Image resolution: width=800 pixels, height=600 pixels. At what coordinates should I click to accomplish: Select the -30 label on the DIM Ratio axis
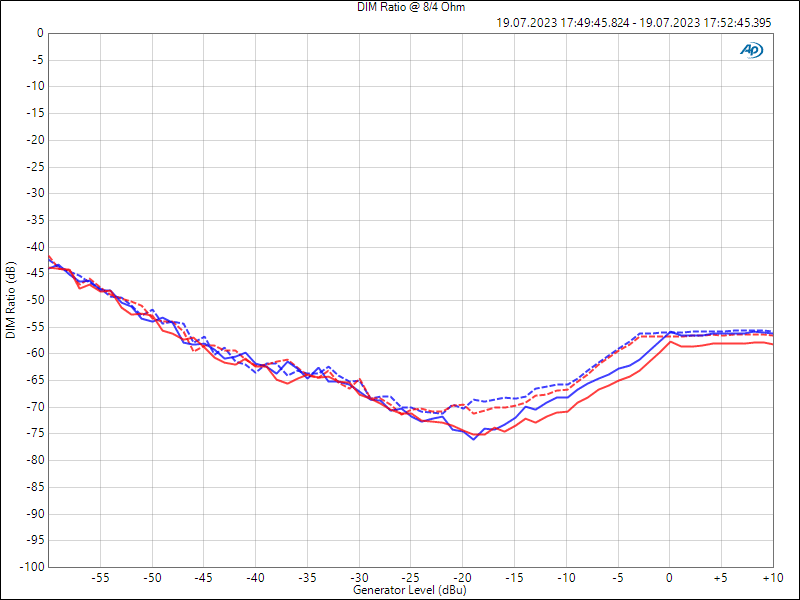[35, 193]
